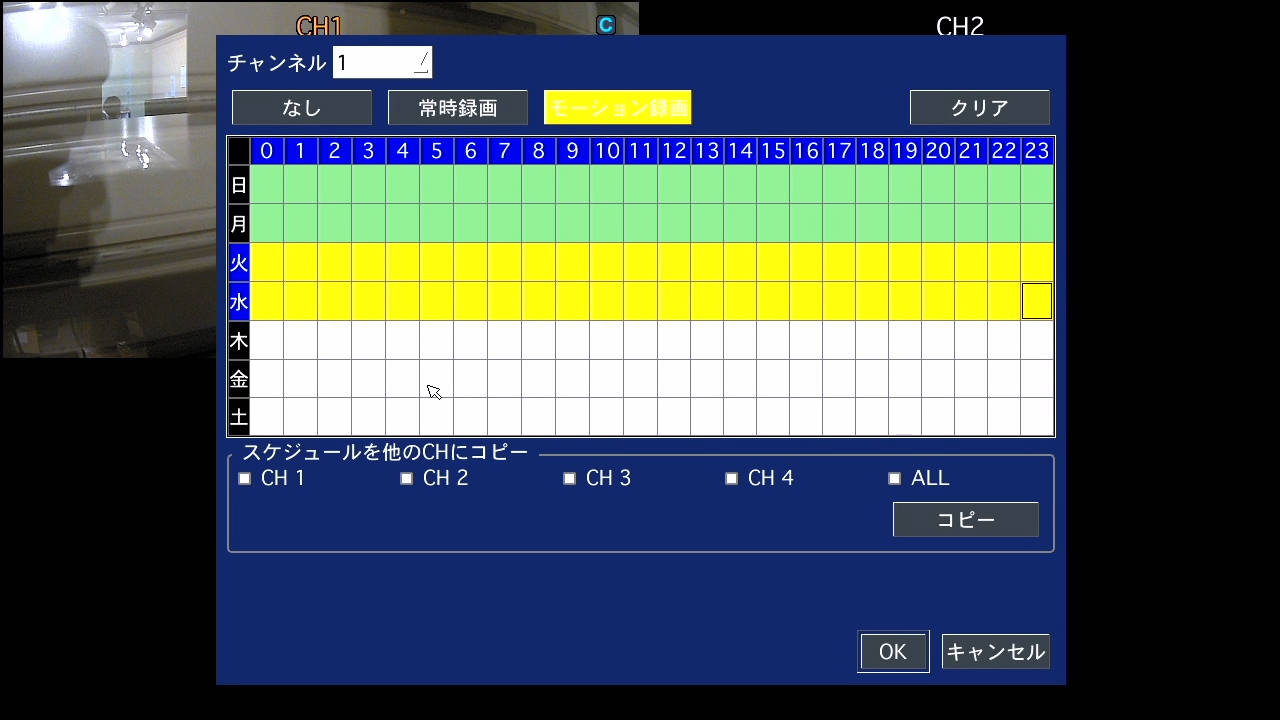Click the Monday 23:00 green schedule cell
Screen dimensions: 1280x720
(x=1037, y=224)
